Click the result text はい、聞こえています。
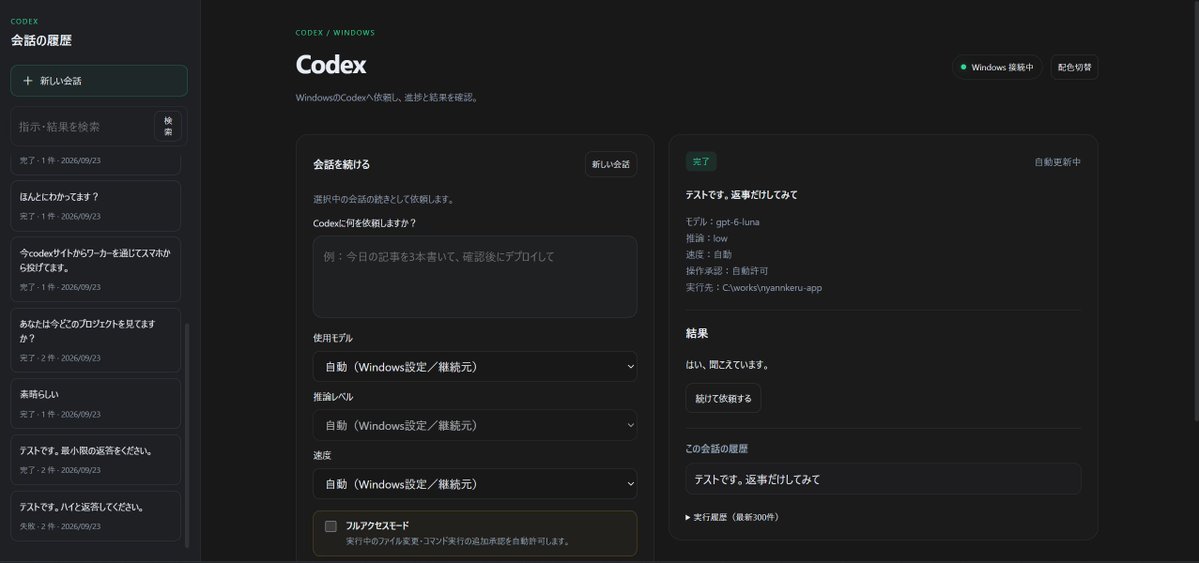Viewport: 1199px width, 563px height. (x=726, y=365)
